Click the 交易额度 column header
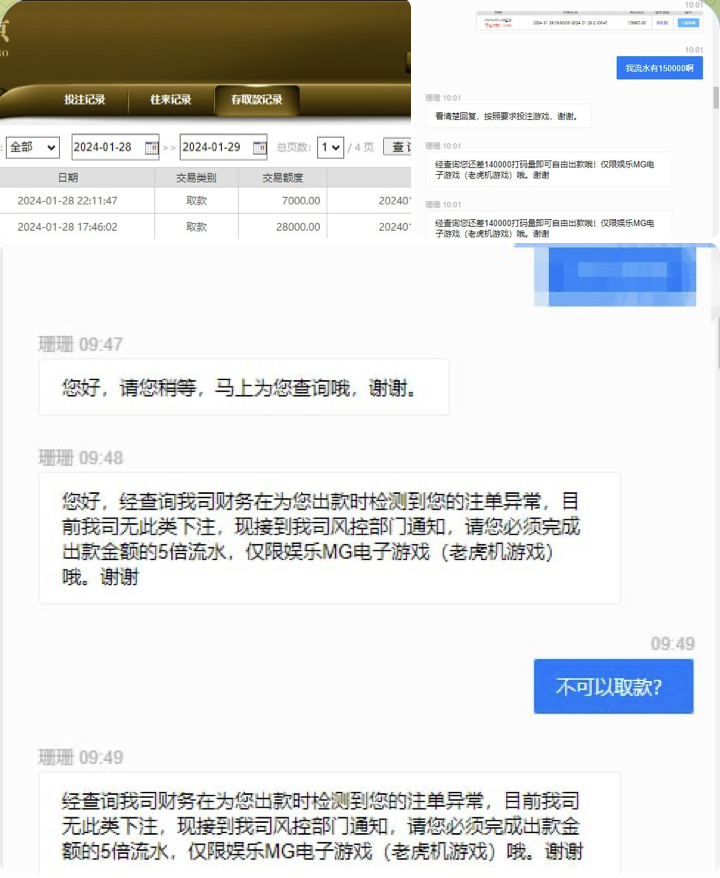 [283, 177]
